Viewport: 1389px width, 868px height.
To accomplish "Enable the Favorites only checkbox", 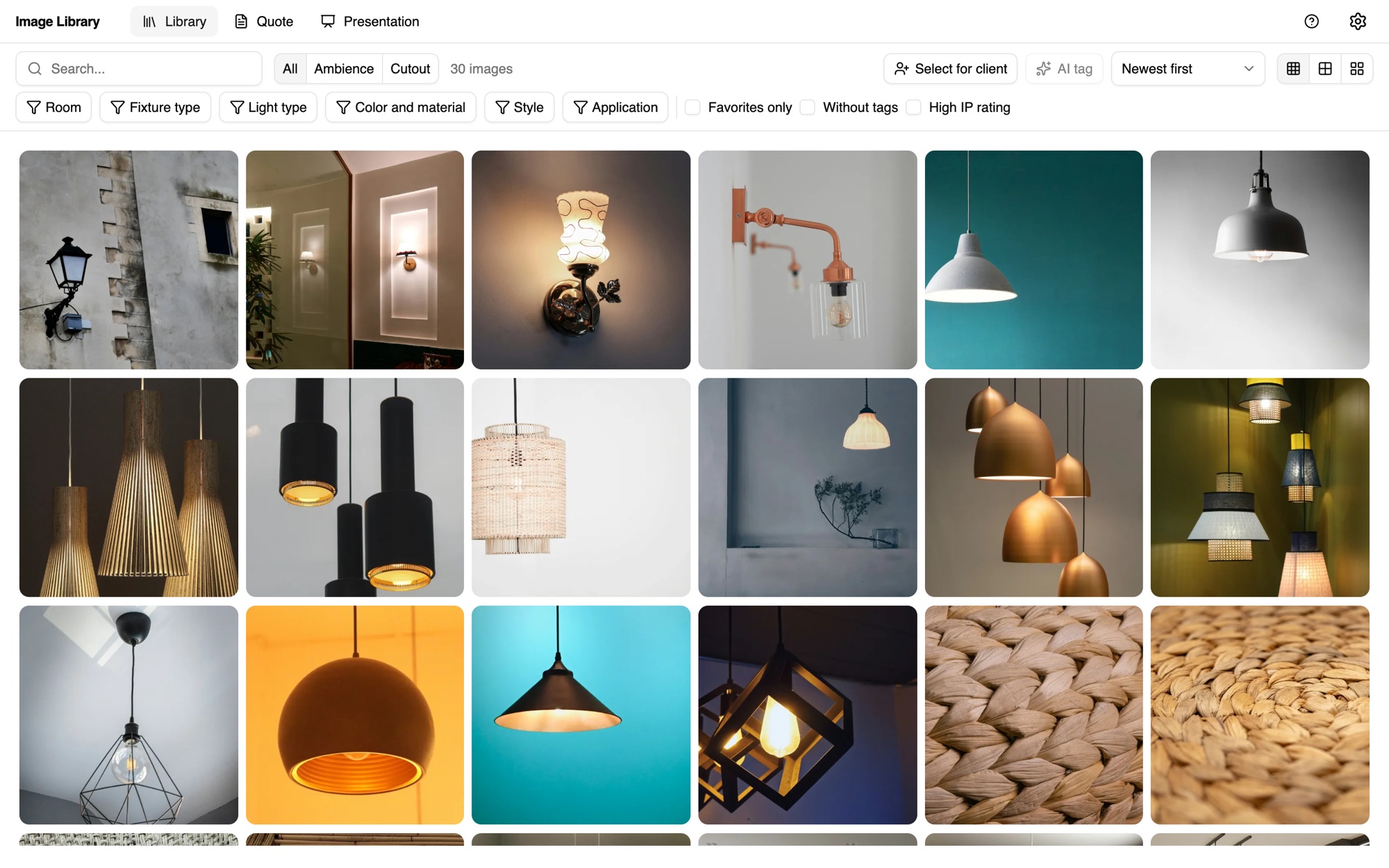I will coord(692,108).
